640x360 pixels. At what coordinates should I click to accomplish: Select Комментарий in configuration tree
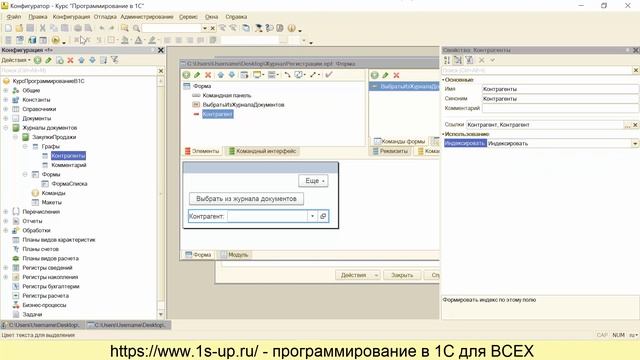69,165
